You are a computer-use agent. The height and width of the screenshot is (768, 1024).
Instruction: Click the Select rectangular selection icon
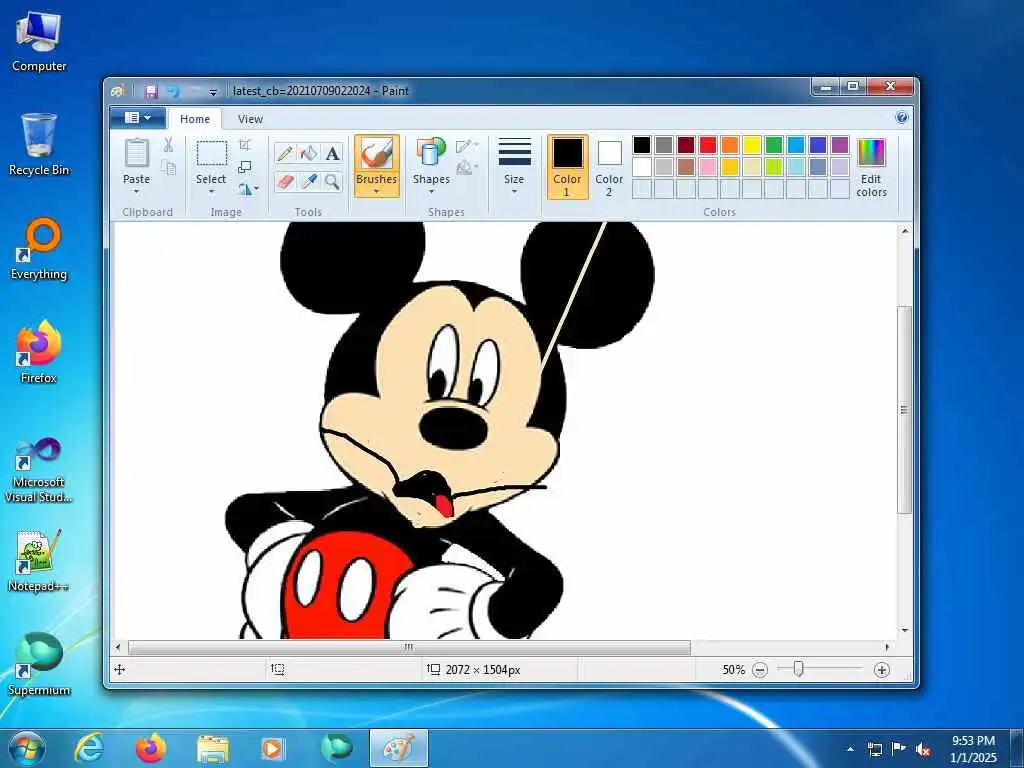pyautogui.click(x=212, y=154)
